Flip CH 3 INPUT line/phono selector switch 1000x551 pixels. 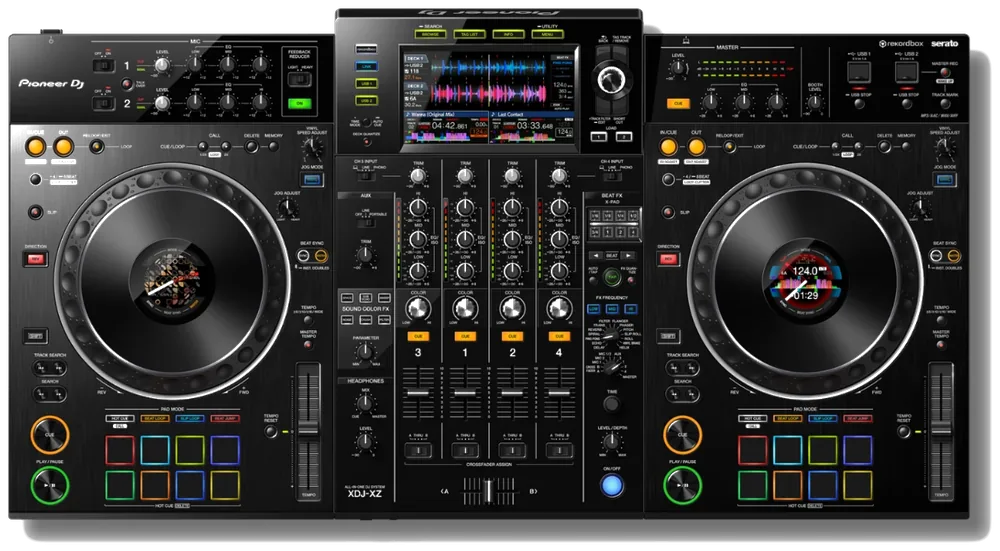[365, 177]
